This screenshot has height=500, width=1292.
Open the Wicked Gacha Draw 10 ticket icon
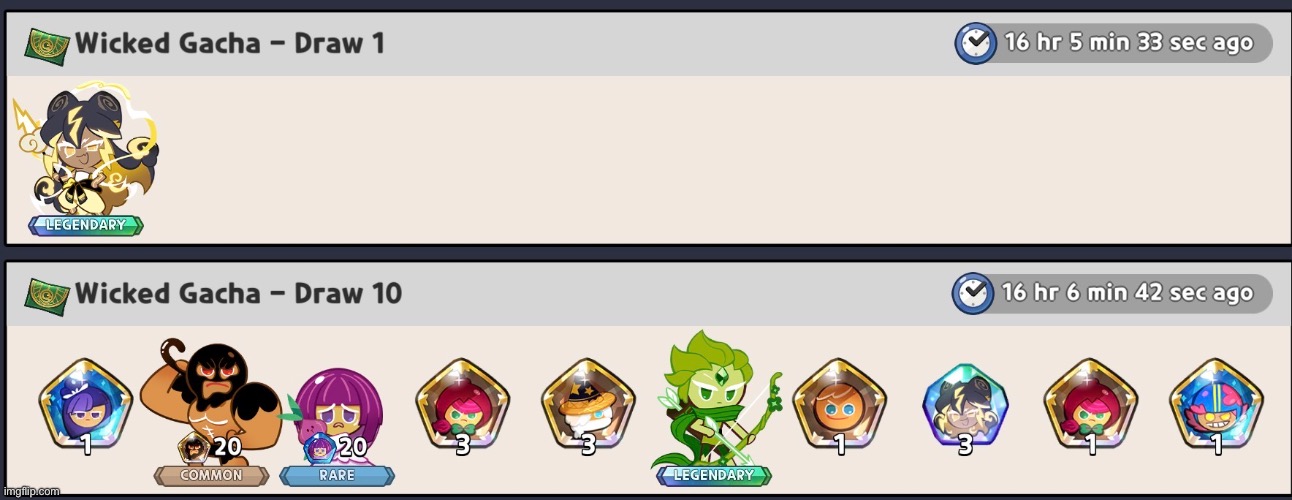47,294
